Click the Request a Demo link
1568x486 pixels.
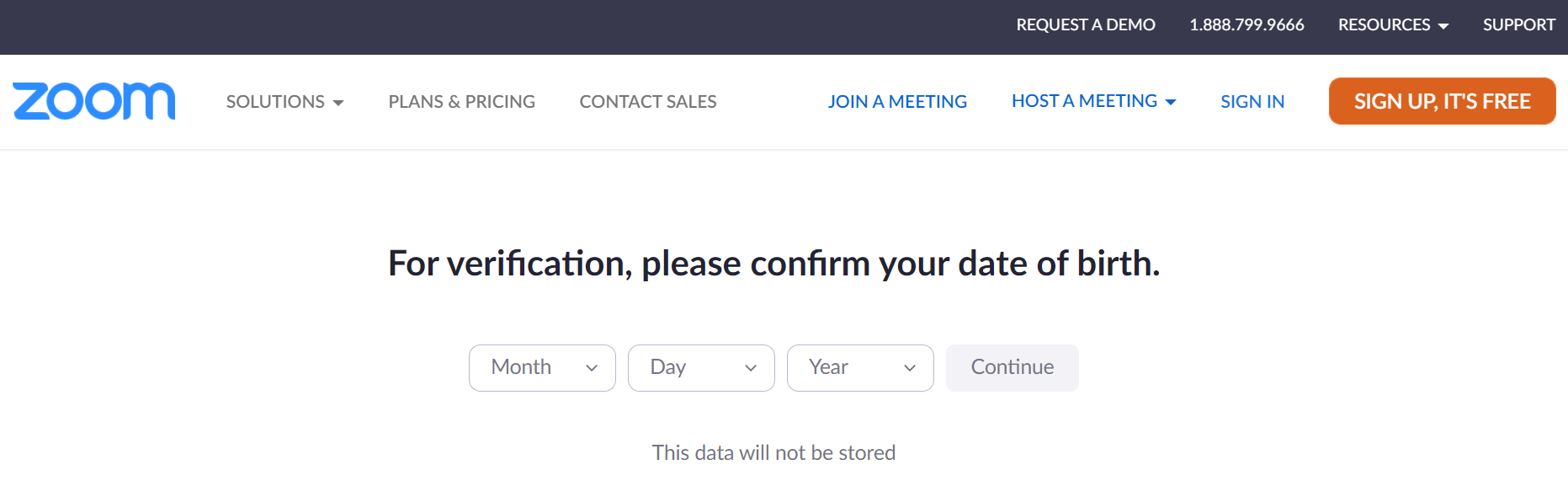pyautogui.click(x=1086, y=25)
